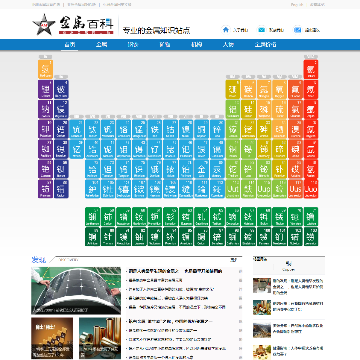Click the Tungsten 钨 element tile

tap(123, 169)
